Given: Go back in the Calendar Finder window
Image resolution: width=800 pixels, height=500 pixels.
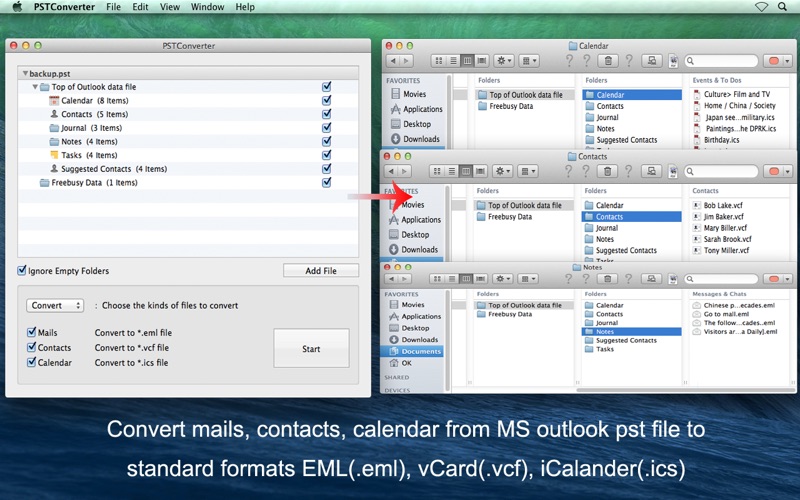Looking at the screenshot, I should pyautogui.click(x=393, y=61).
